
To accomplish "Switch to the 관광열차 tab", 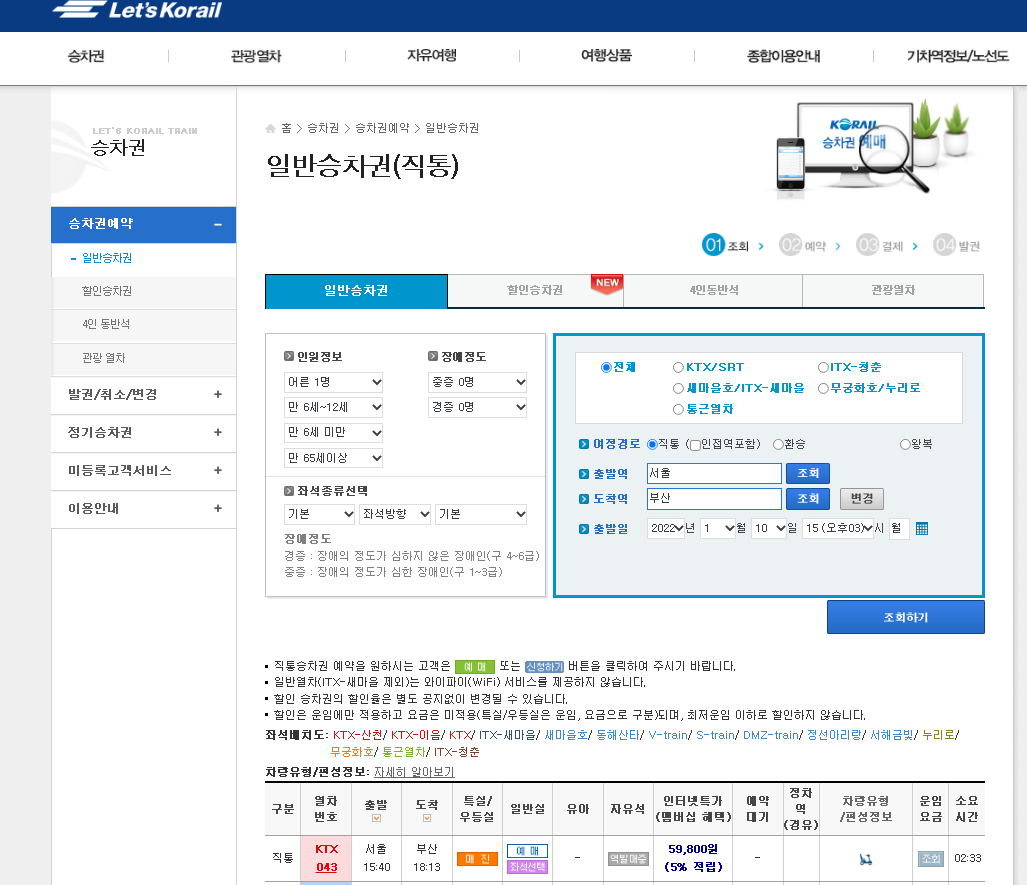I will point(893,290).
